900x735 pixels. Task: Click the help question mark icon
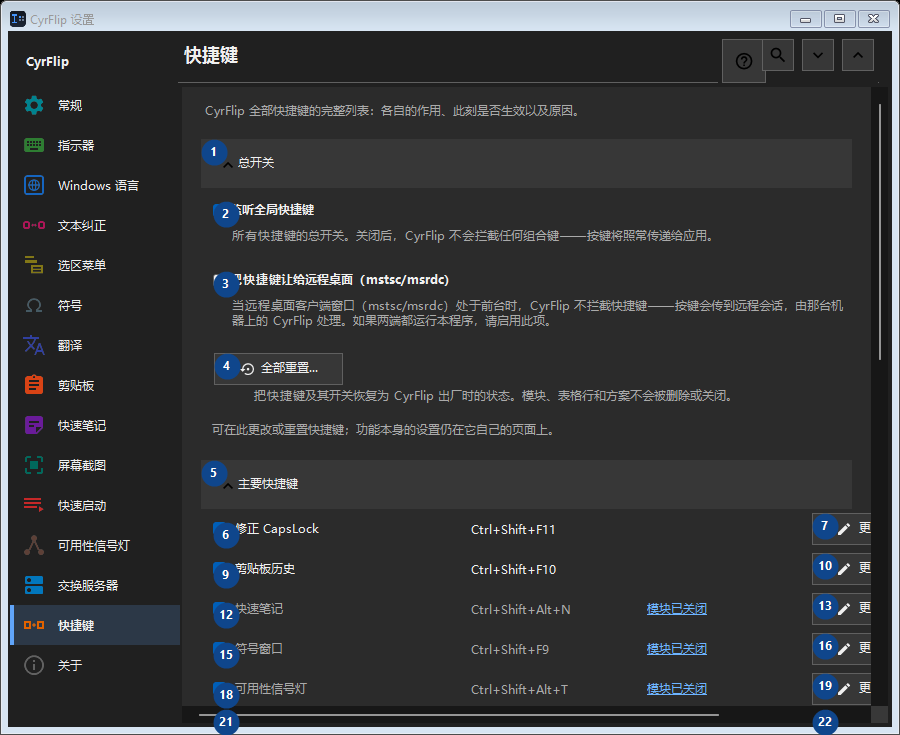[744, 61]
